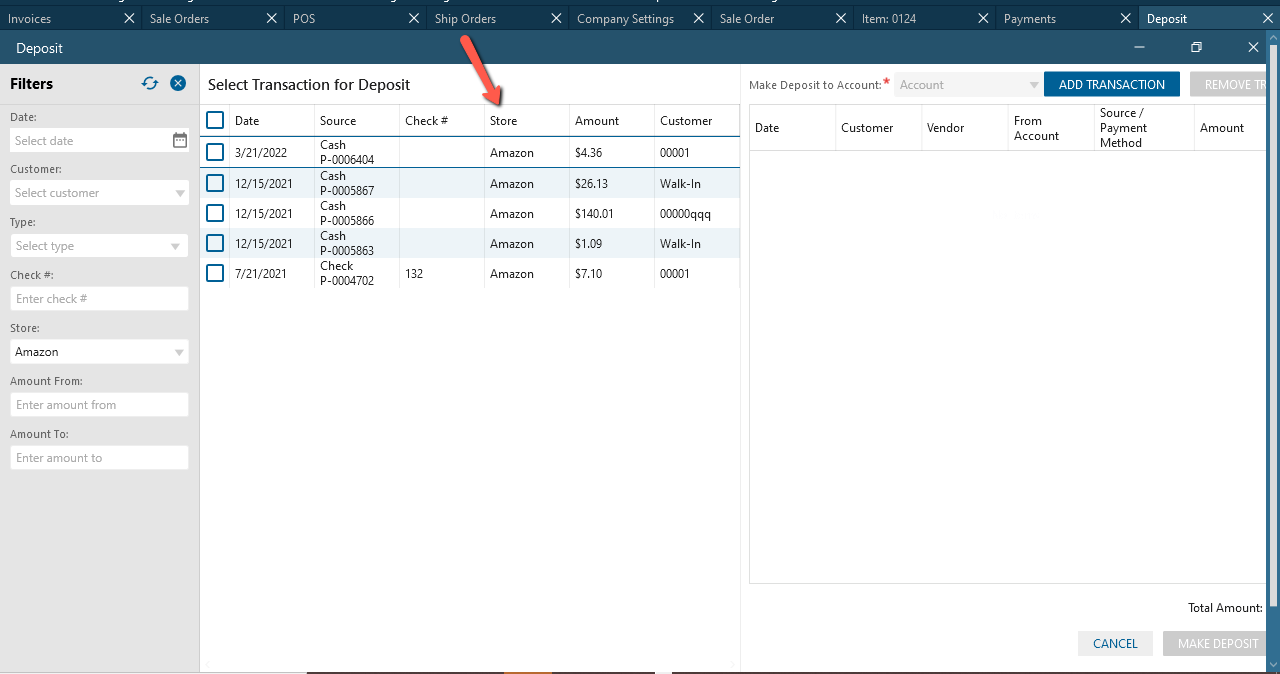
Task: Switch to the POS tab
Action: (304, 19)
